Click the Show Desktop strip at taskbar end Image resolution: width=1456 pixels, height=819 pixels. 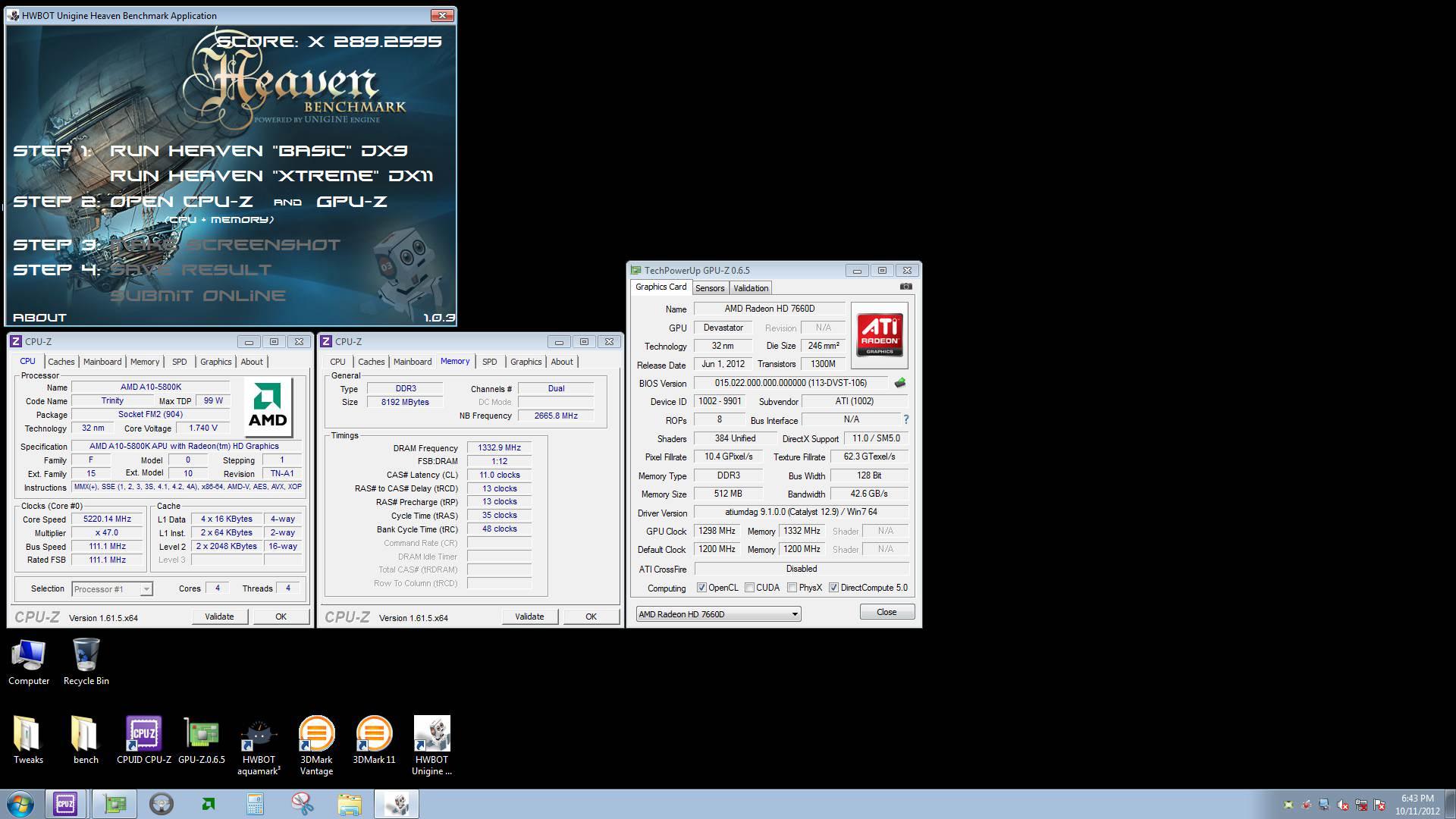[x=1450, y=804]
